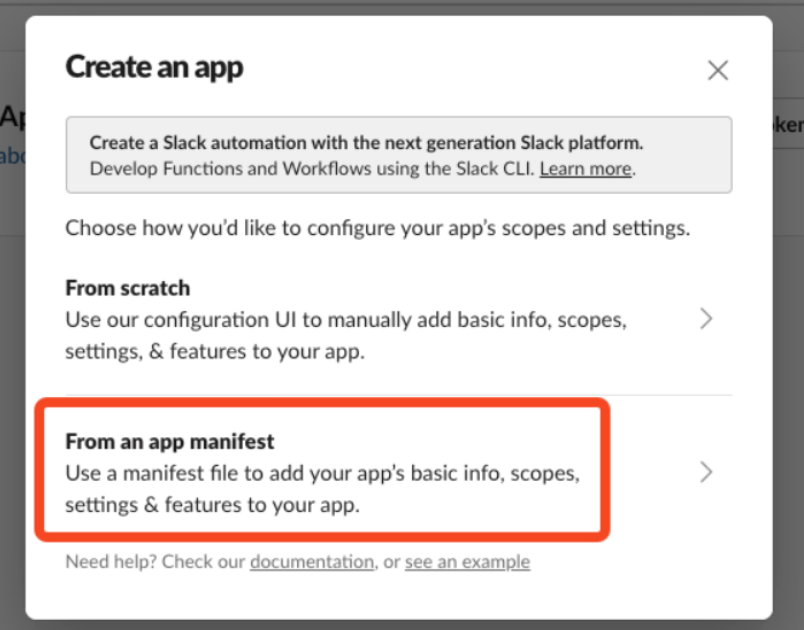Image resolution: width=804 pixels, height=630 pixels.
Task: Select the From scratch heading
Action: click(127, 288)
